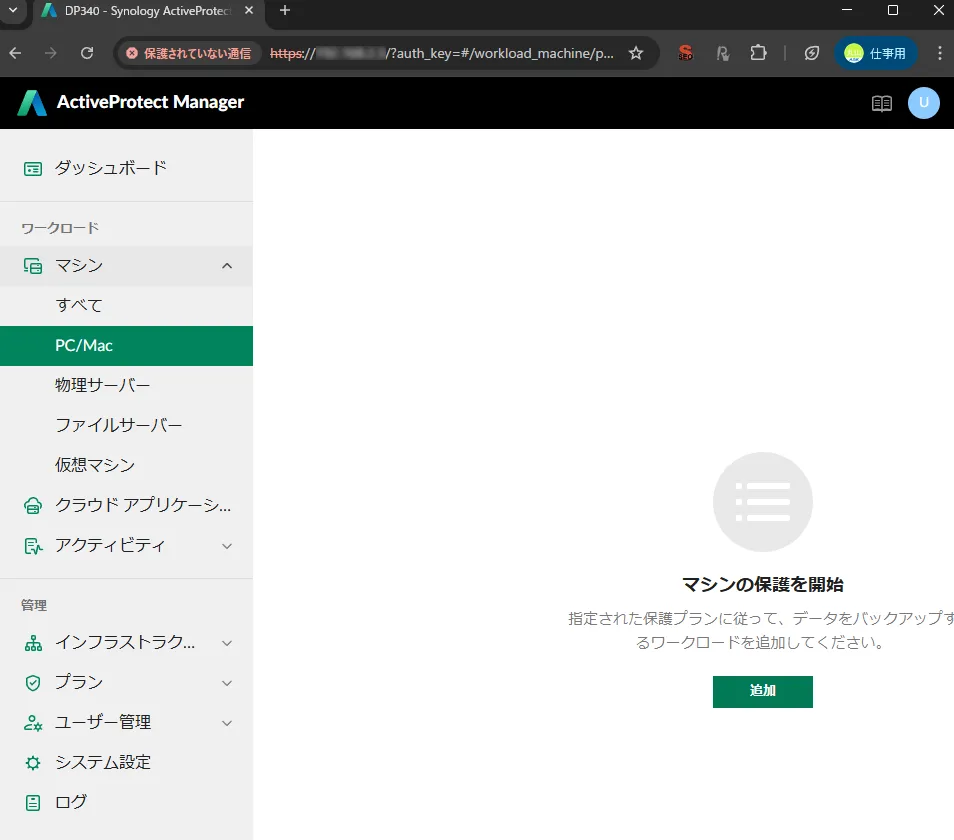
Task: Open the 仕事用 browser profile button
Action: pos(876,54)
